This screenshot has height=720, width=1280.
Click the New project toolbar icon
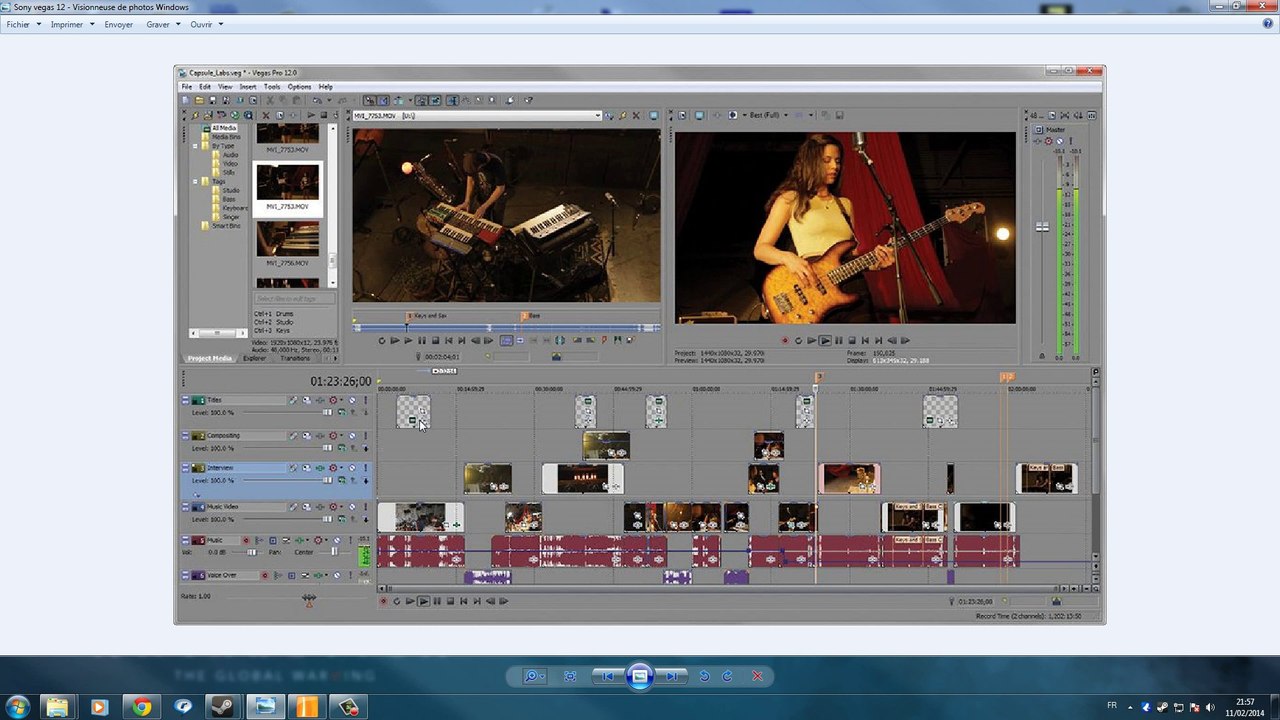coord(187,100)
